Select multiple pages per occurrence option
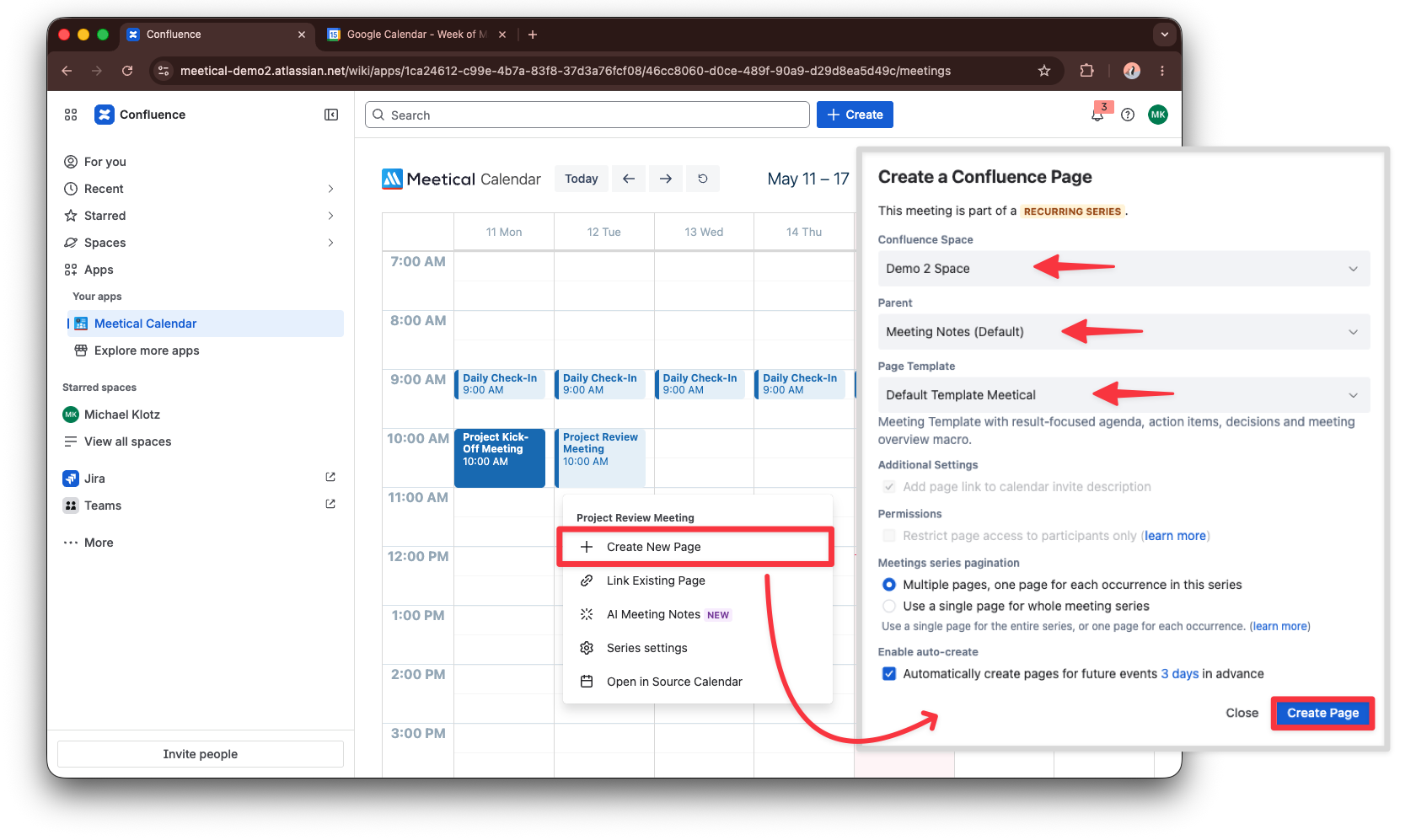The width and height of the screenshot is (1416, 840). 888,585
